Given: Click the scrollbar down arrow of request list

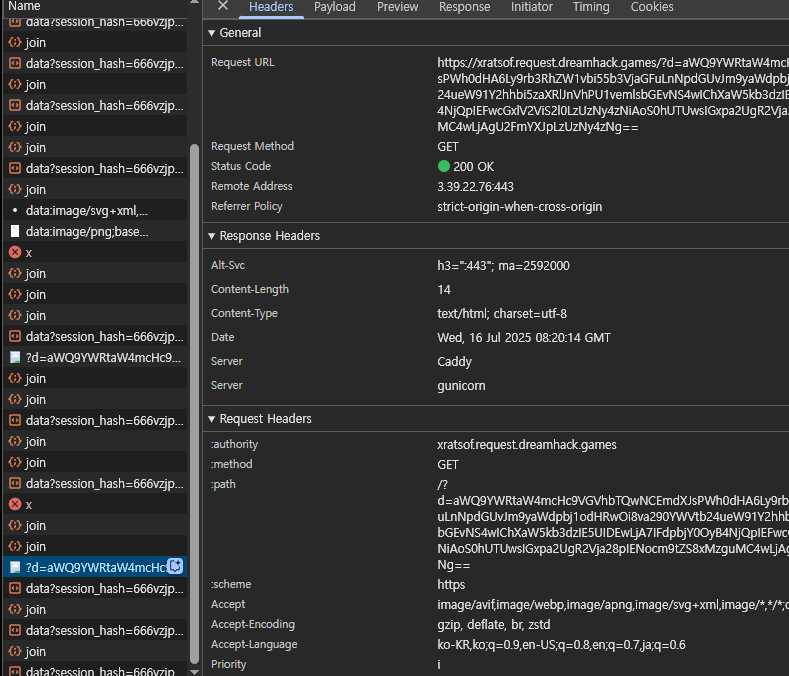Looking at the screenshot, I should tap(194, 671).
